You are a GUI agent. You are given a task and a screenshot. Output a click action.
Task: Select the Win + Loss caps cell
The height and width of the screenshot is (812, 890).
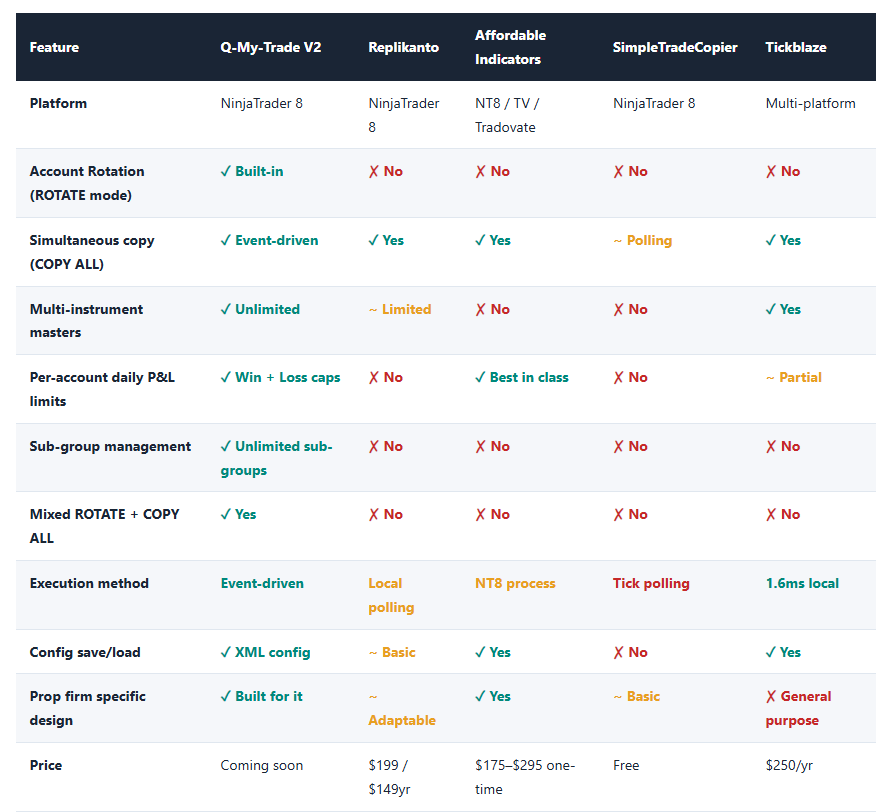[x=280, y=377]
